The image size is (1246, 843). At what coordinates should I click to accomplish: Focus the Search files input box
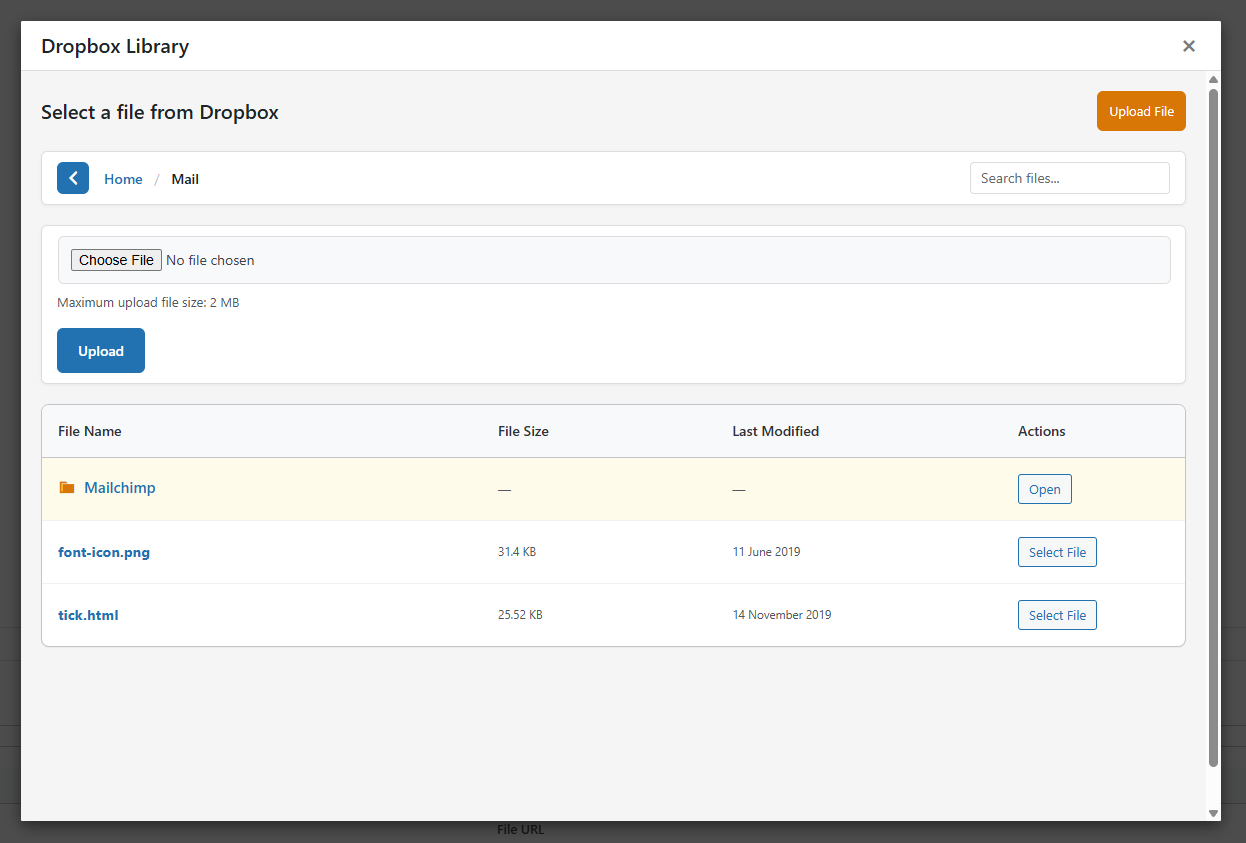coord(1069,178)
